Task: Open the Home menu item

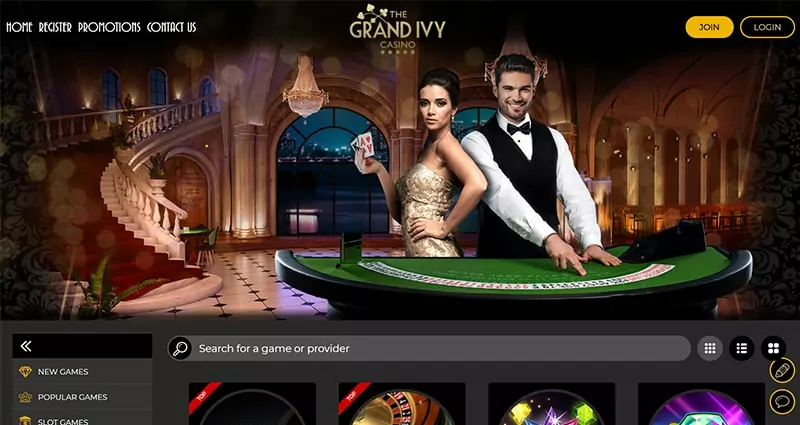Action: click(x=19, y=27)
